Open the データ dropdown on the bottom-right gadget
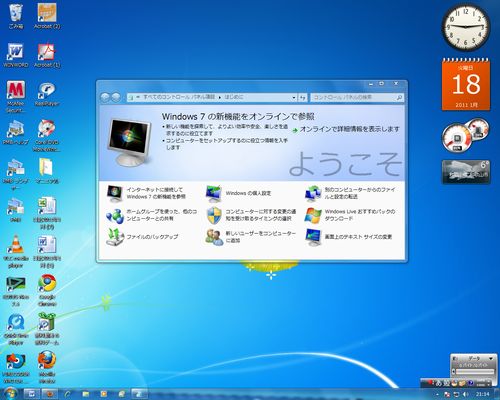 coord(491,359)
